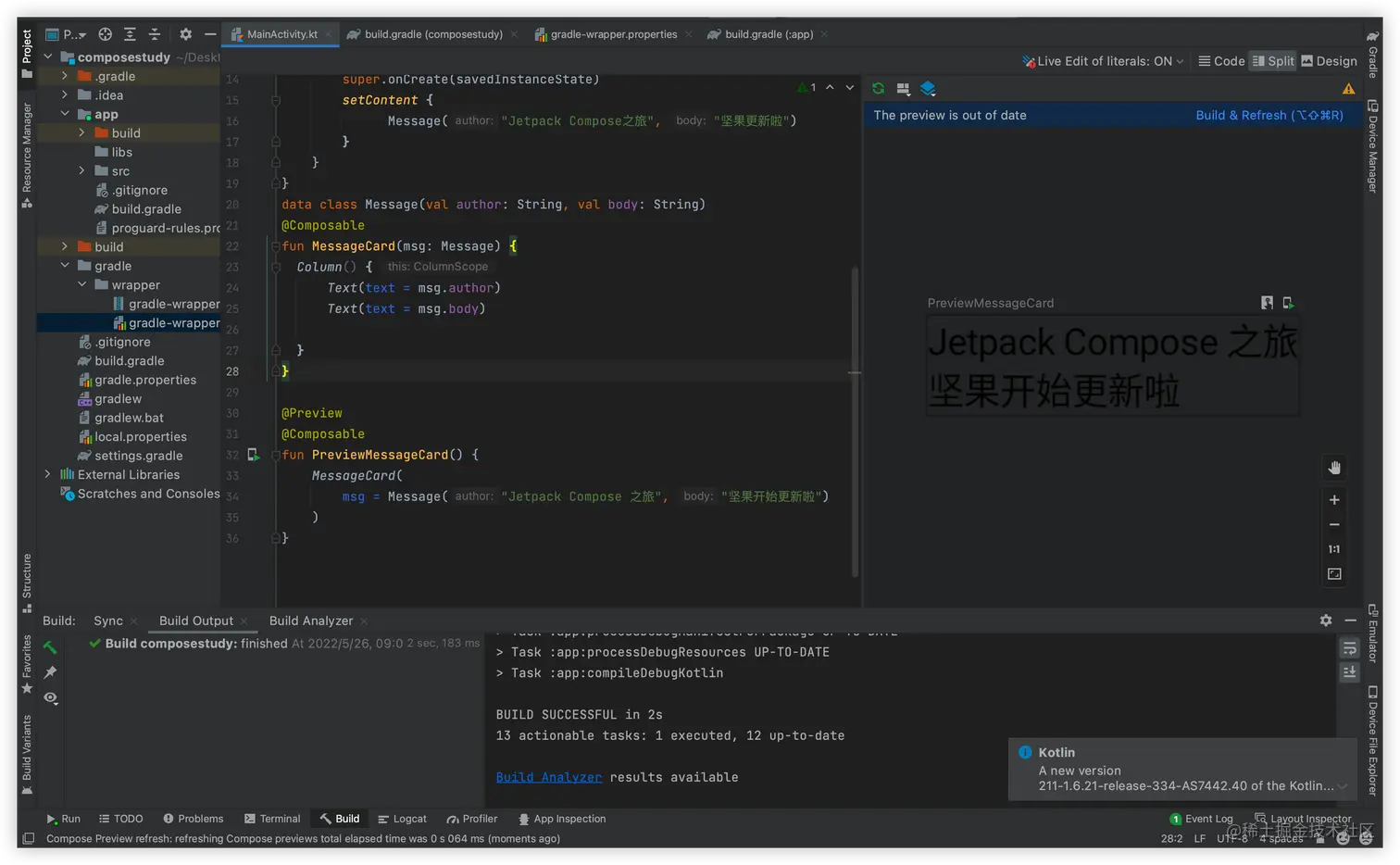Screen dimensions: 1400x865
Task: Click the pin tab icon in Build panel
Action: pos(50,672)
